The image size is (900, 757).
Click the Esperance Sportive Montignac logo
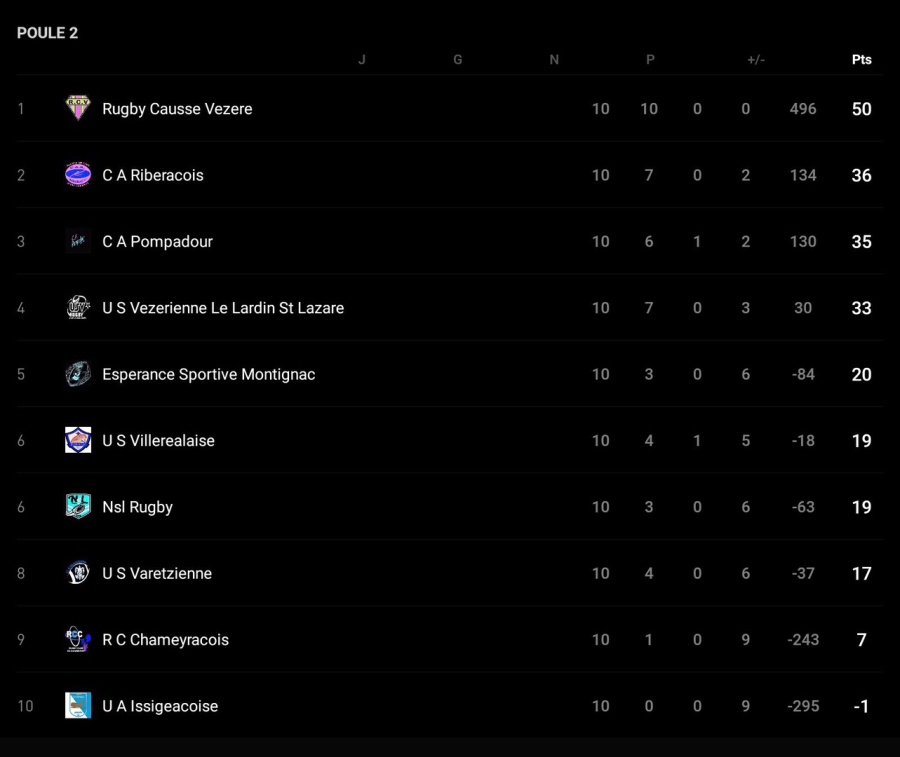coord(78,374)
